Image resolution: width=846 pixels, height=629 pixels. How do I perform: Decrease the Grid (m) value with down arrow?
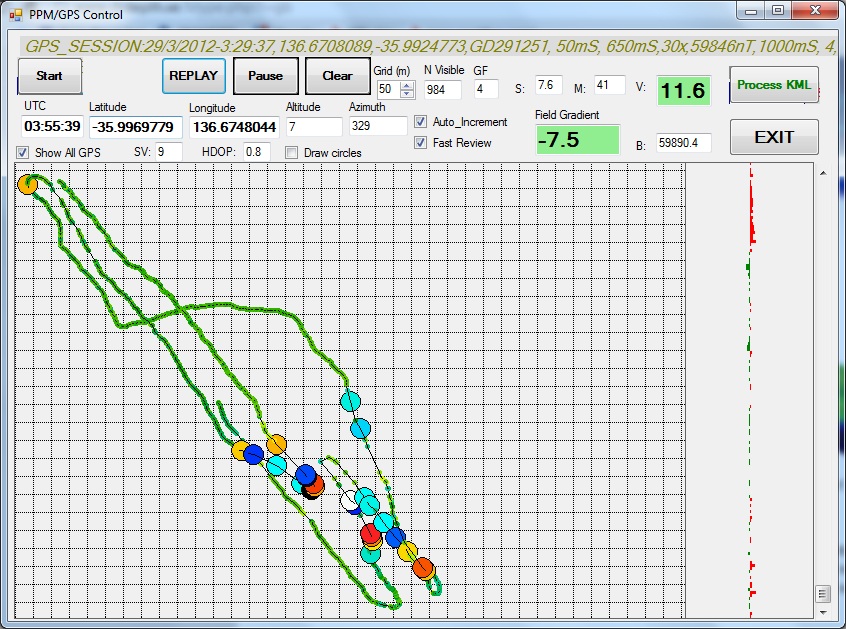tap(407, 94)
